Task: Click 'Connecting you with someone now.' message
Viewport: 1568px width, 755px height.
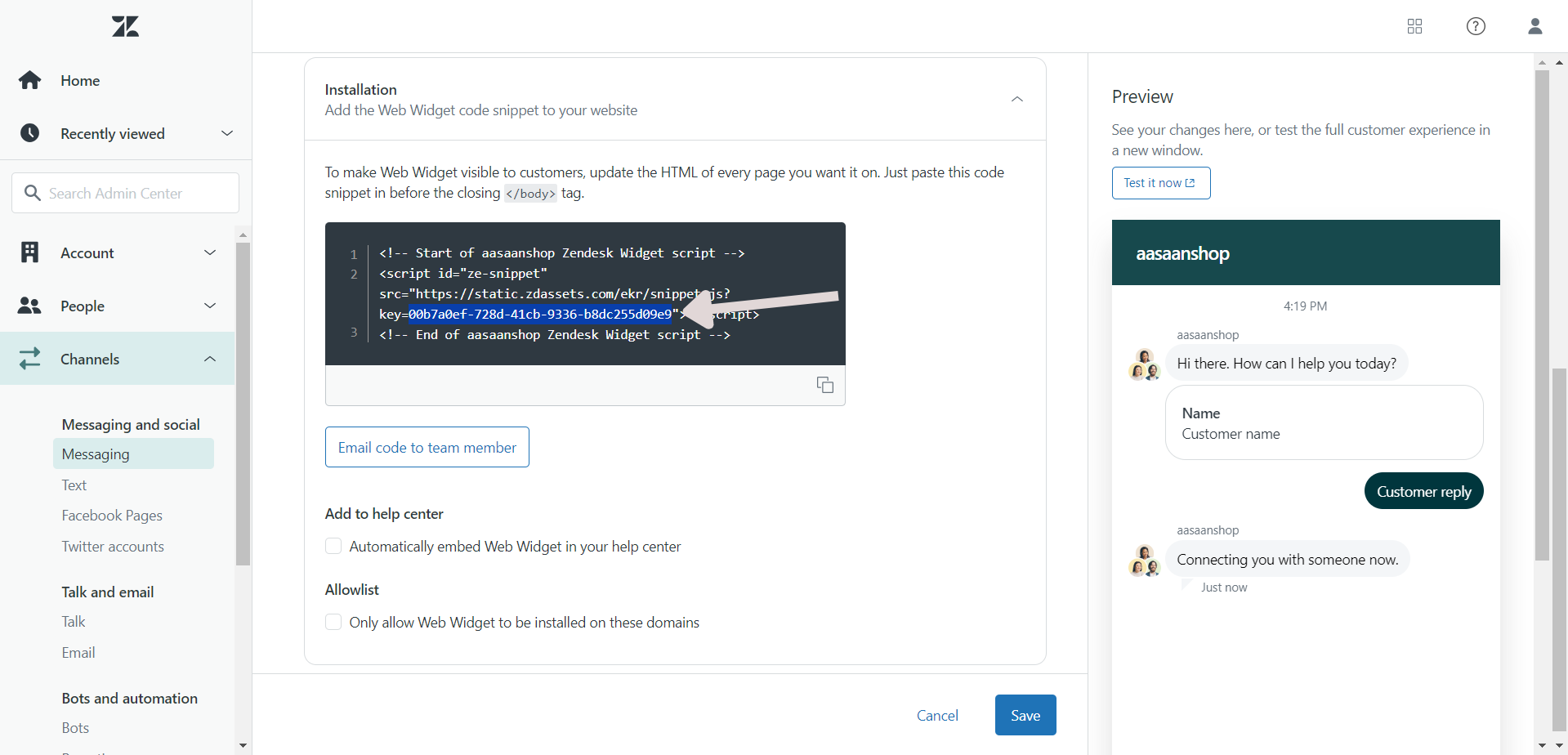Action: pyautogui.click(x=1288, y=559)
